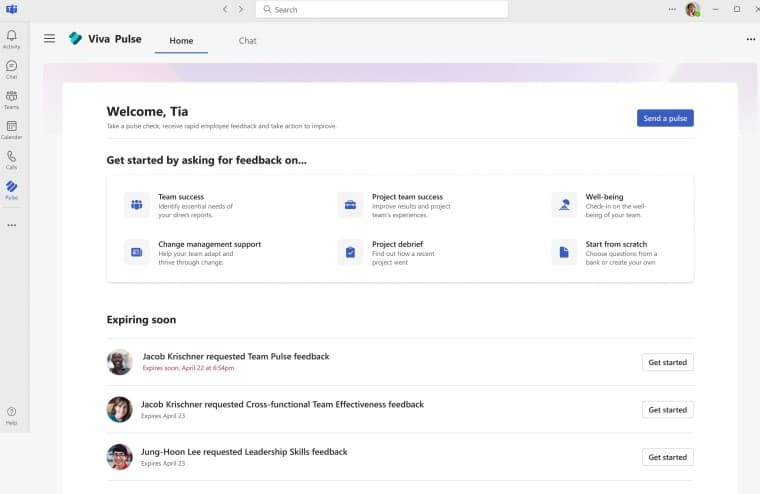
Task: Open the hamburger menu beside Viva Pulse
Action: click(49, 38)
